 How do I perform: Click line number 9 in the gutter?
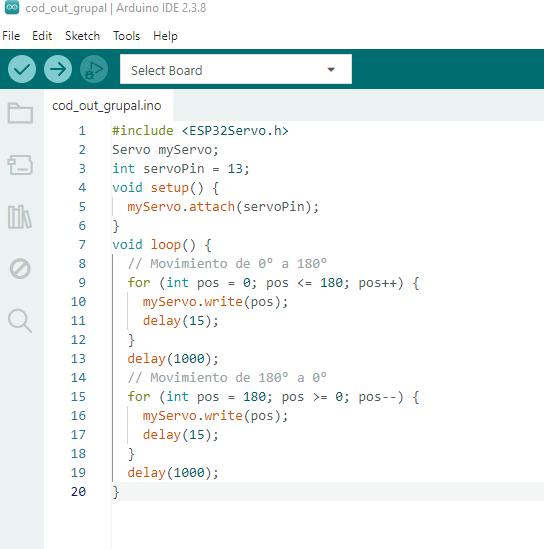(x=82, y=283)
